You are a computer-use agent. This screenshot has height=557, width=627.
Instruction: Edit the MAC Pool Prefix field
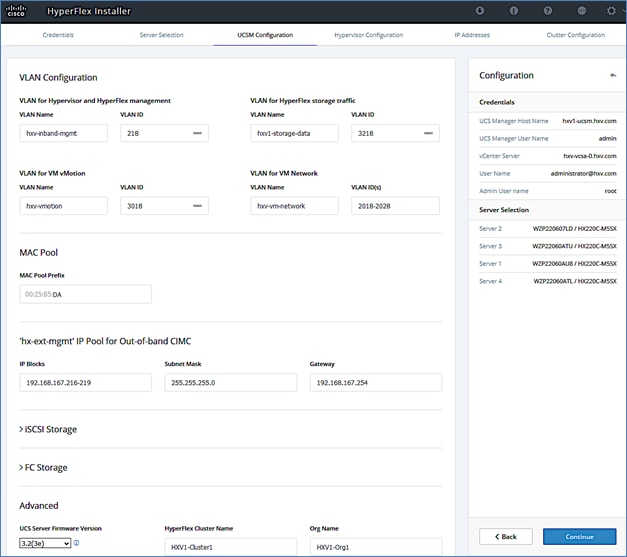[86, 294]
